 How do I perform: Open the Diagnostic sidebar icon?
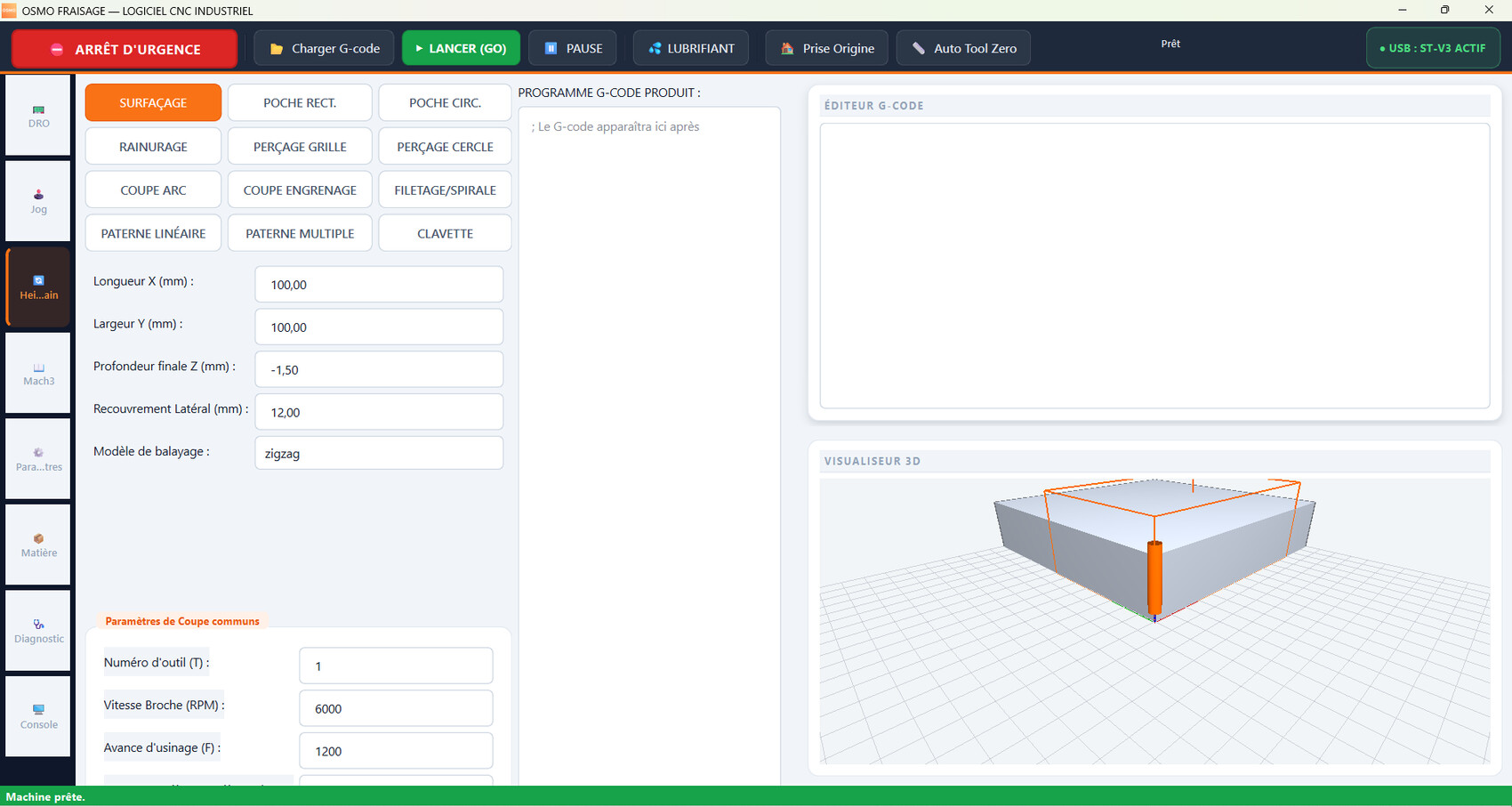click(x=38, y=631)
